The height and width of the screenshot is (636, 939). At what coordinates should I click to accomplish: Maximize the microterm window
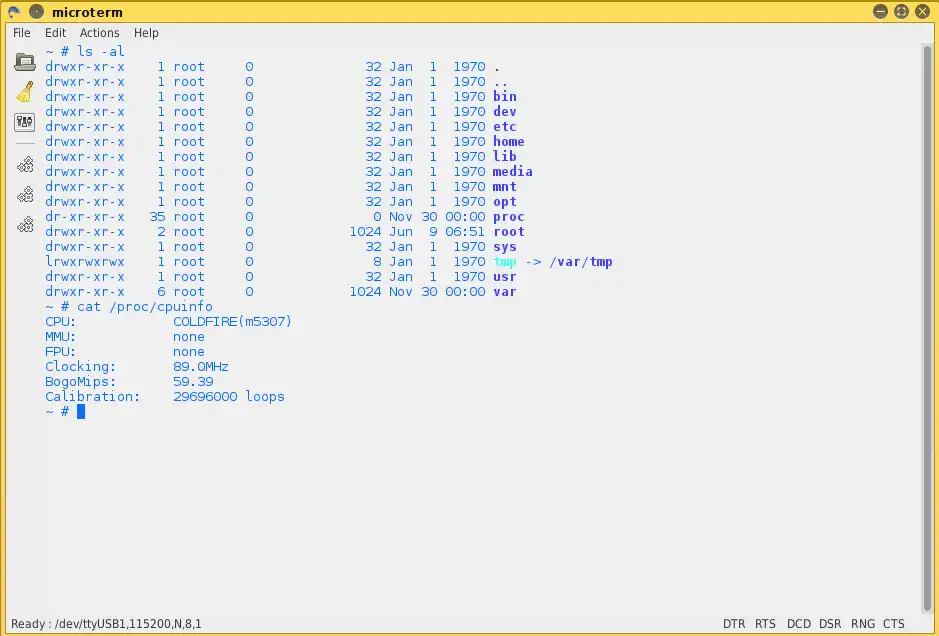(901, 11)
